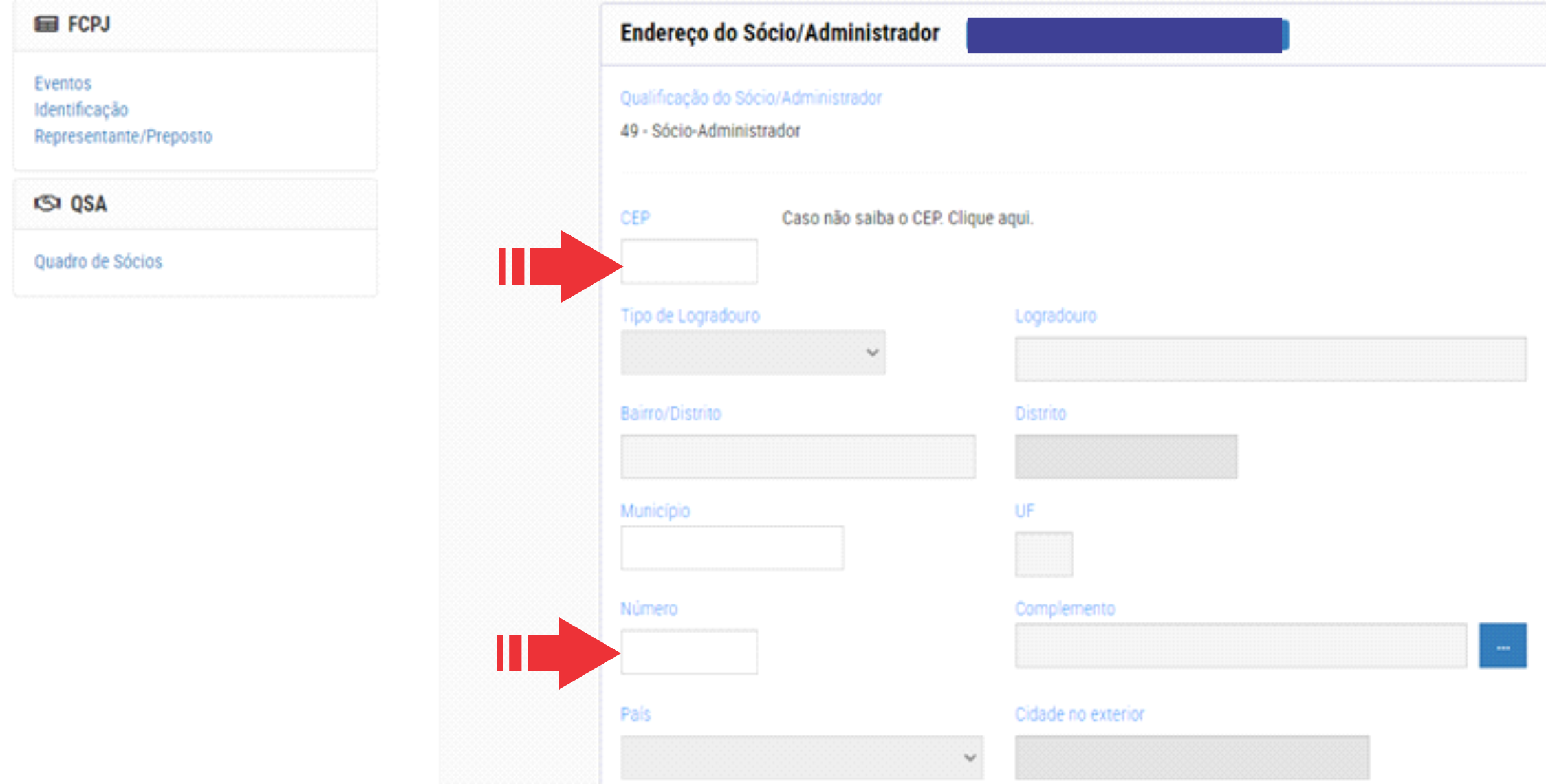Open Representante/Preposto page
Screen dimensions: 1546x784
123,136
